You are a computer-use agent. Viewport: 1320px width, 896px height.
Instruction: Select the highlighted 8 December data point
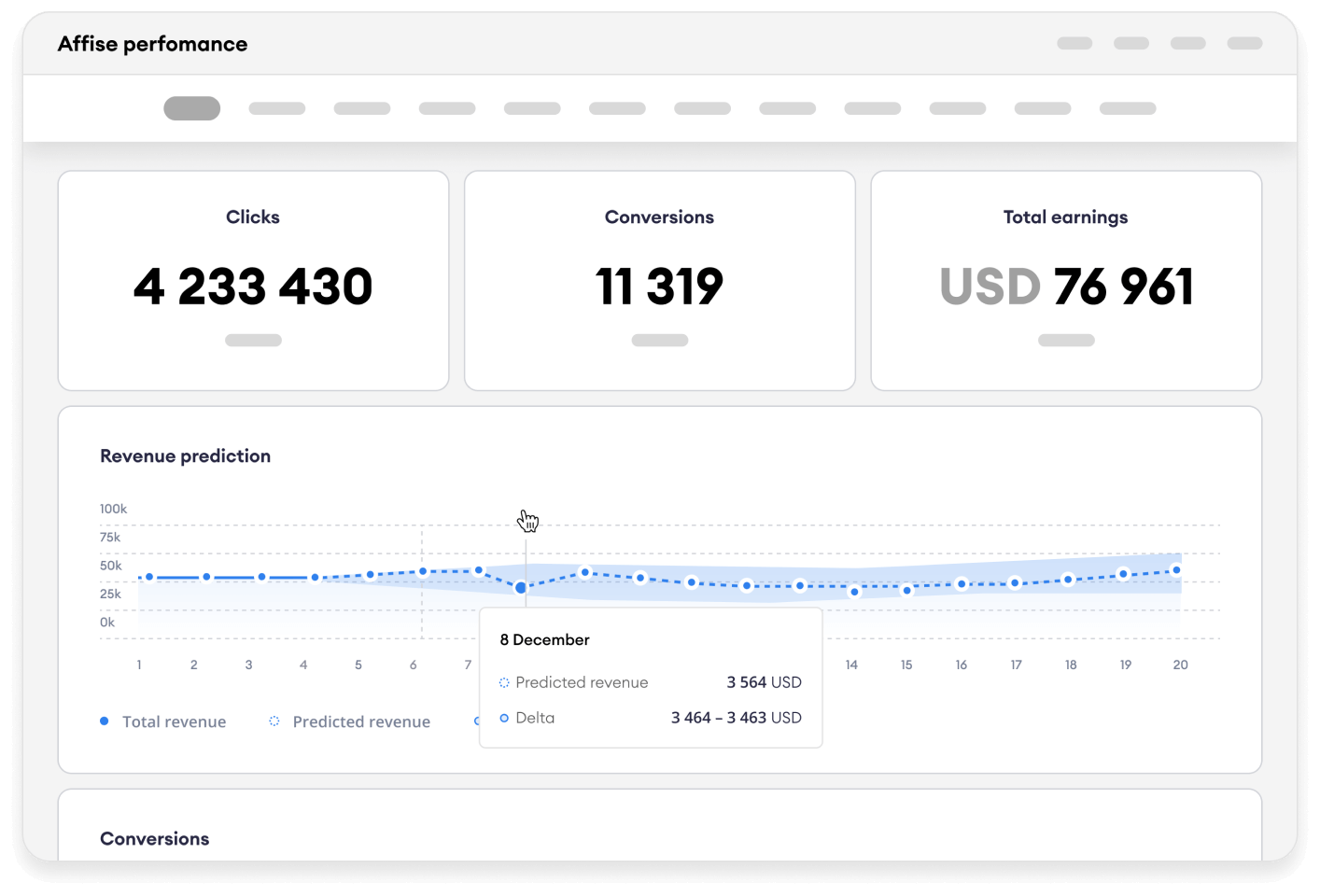521,588
